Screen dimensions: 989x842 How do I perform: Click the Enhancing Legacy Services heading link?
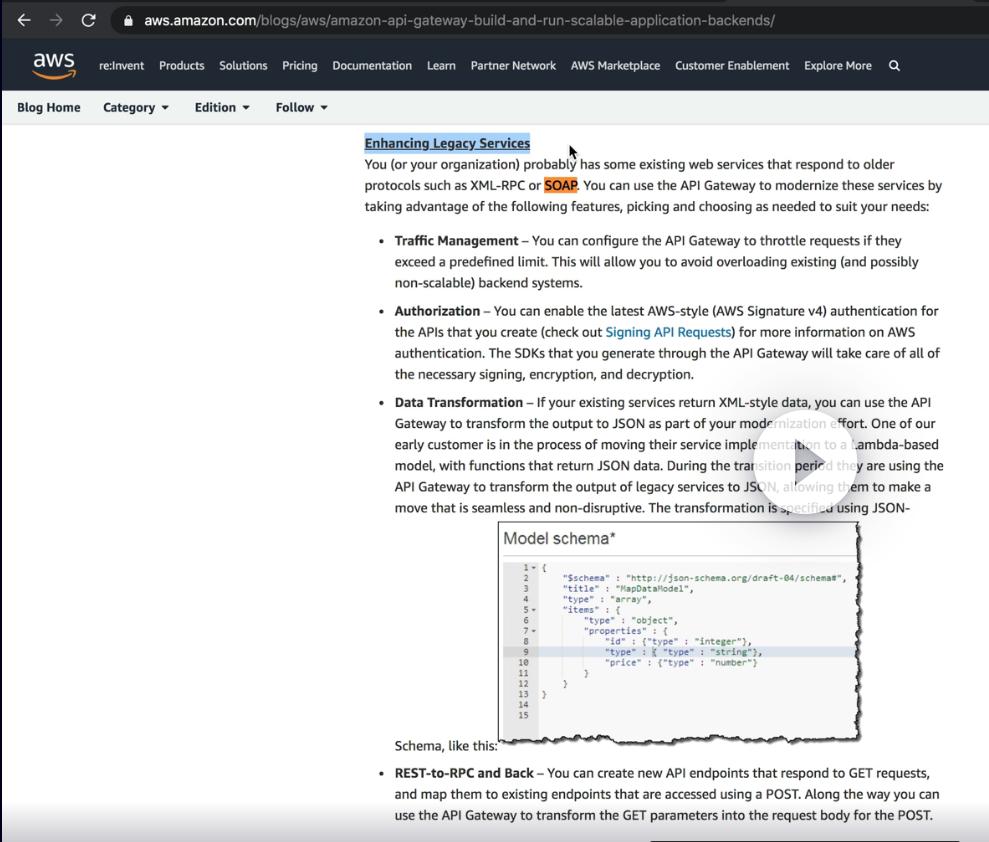click(447, 143)
